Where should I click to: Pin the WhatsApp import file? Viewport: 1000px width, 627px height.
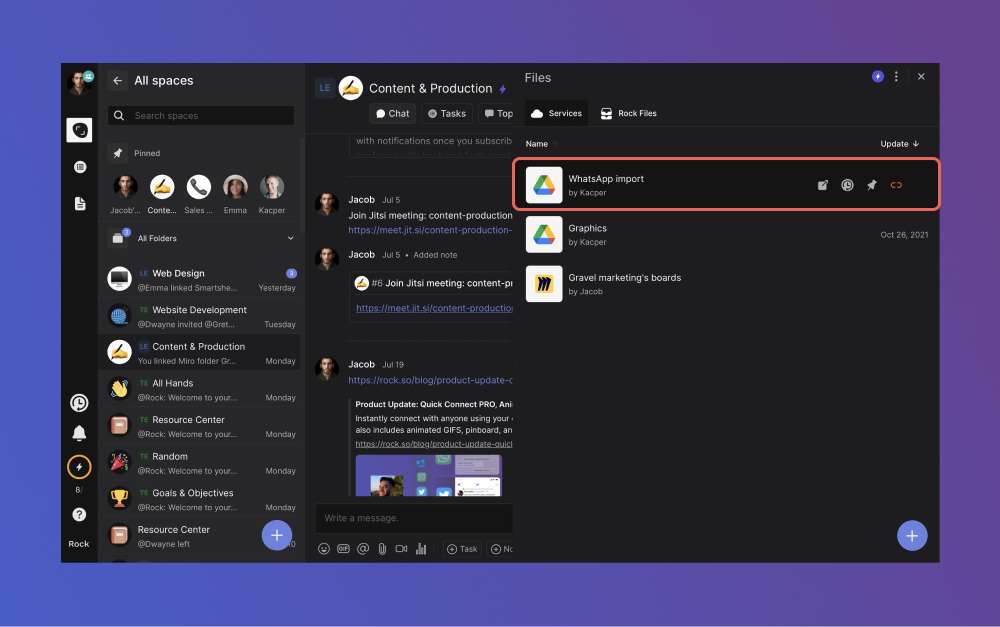pos(871,185)
